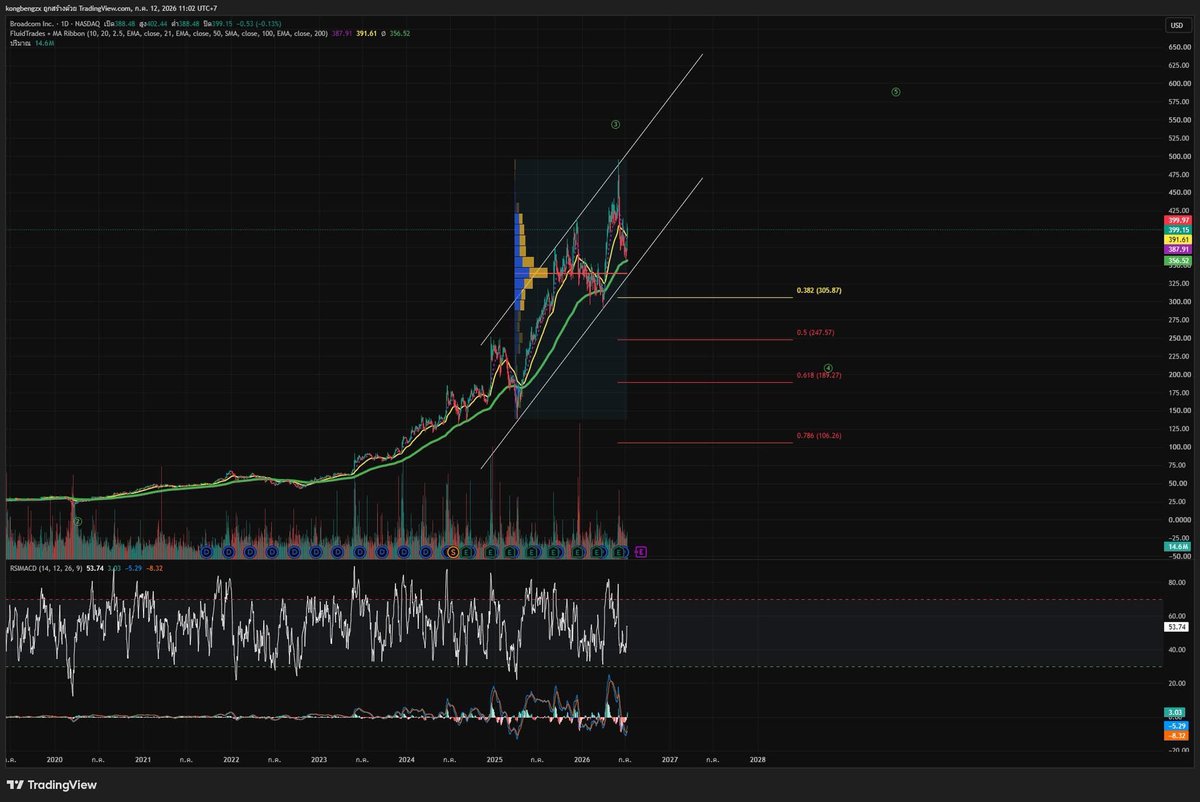Click the green 356.52 price tag
1200x802 pixels.
pyautogui.click(x=1176, y=260)
